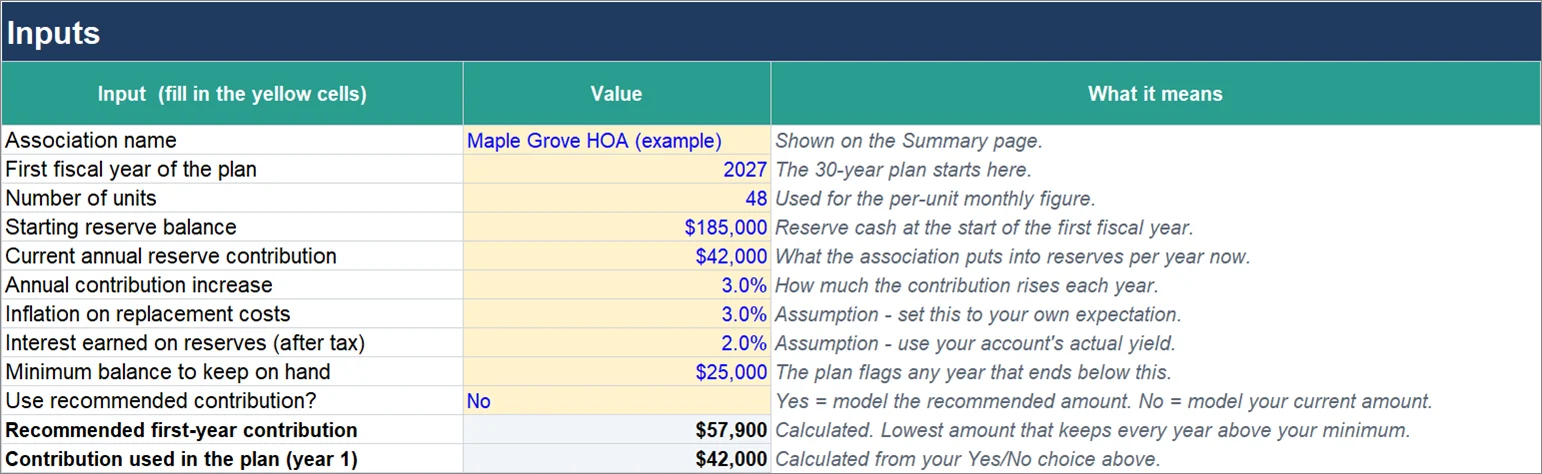Click 'What the association puts into reserves' note

click(x=1013, y=256)
